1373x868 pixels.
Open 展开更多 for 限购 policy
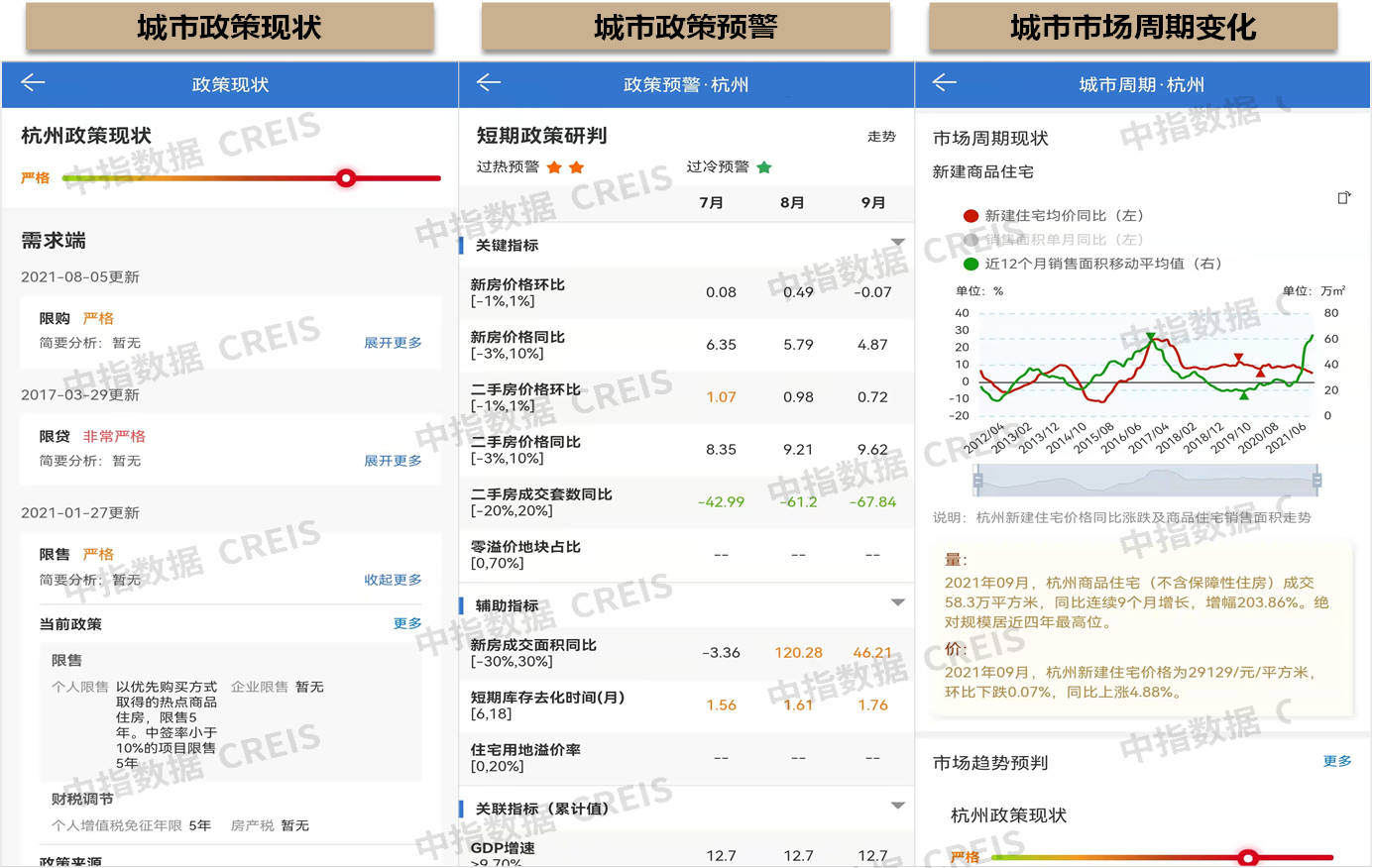[x=393, y=343]
